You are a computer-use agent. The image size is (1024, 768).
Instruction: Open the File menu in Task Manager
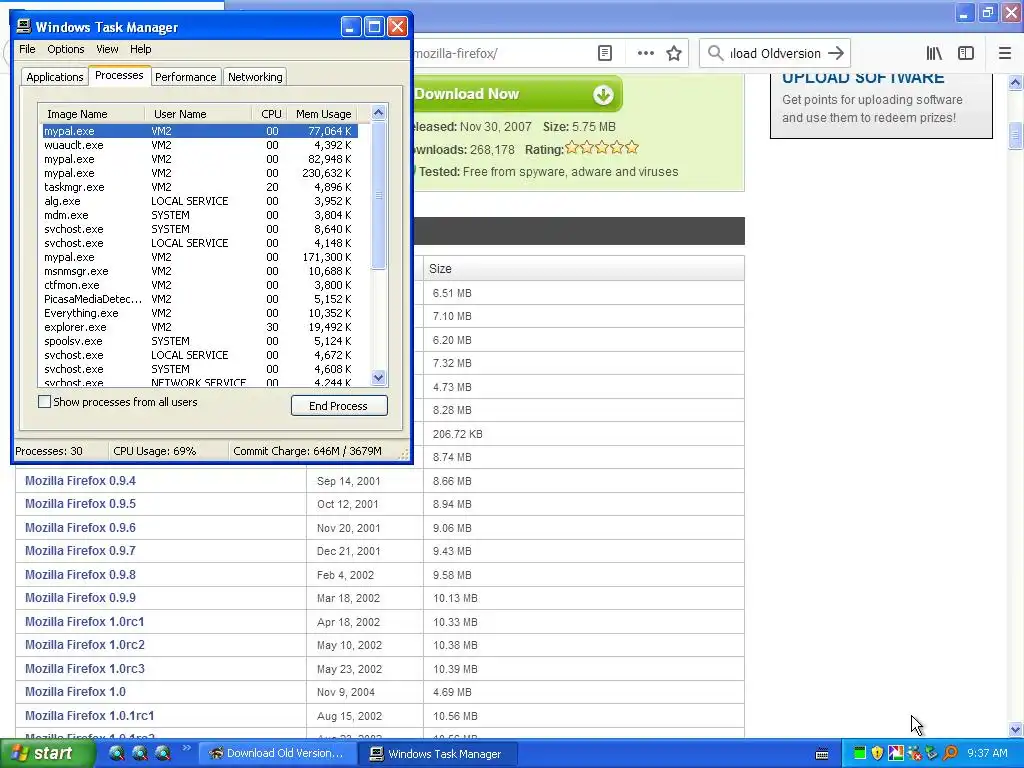(x=27, y=49)
